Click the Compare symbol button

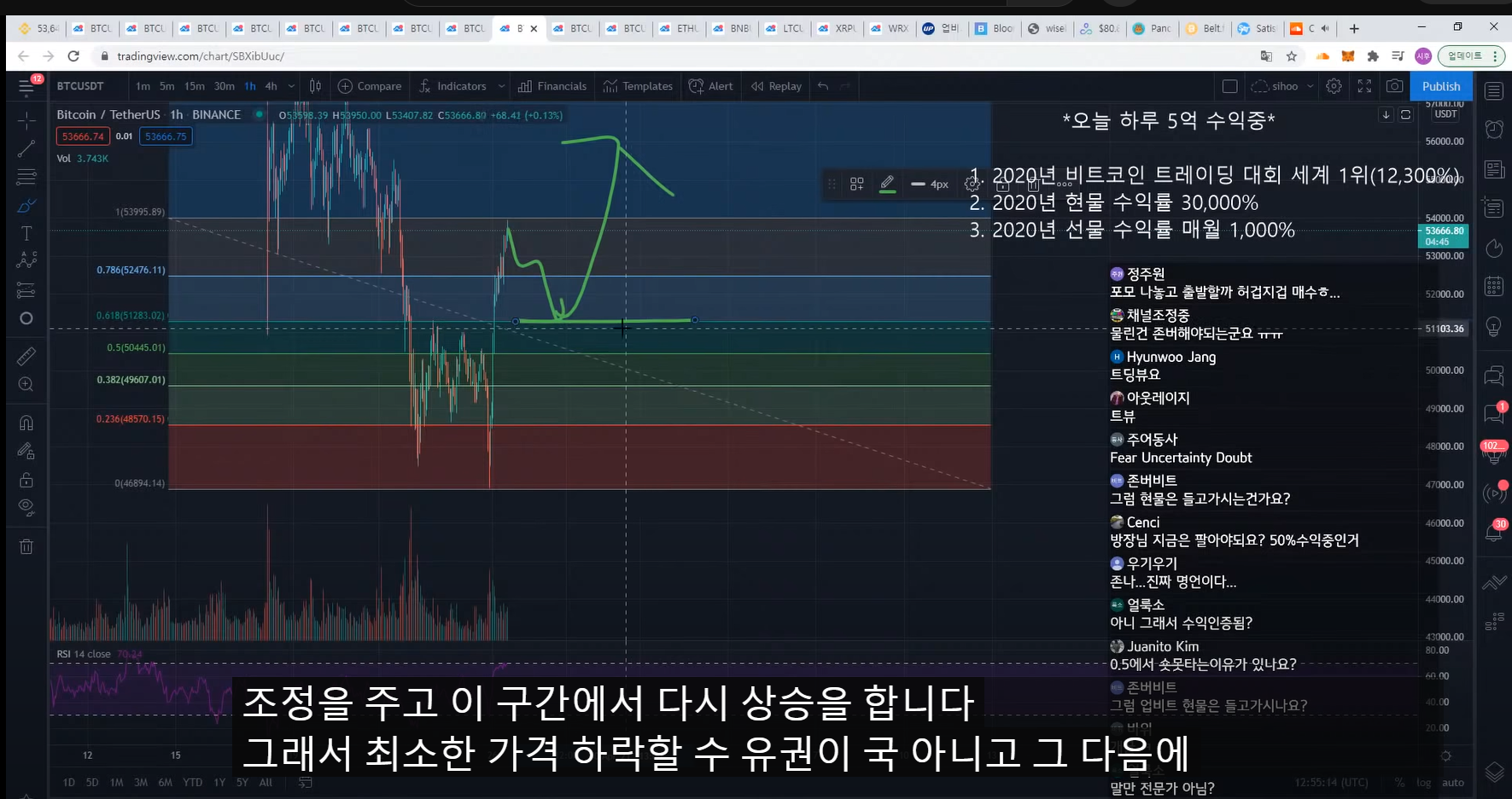click(370, 86)
